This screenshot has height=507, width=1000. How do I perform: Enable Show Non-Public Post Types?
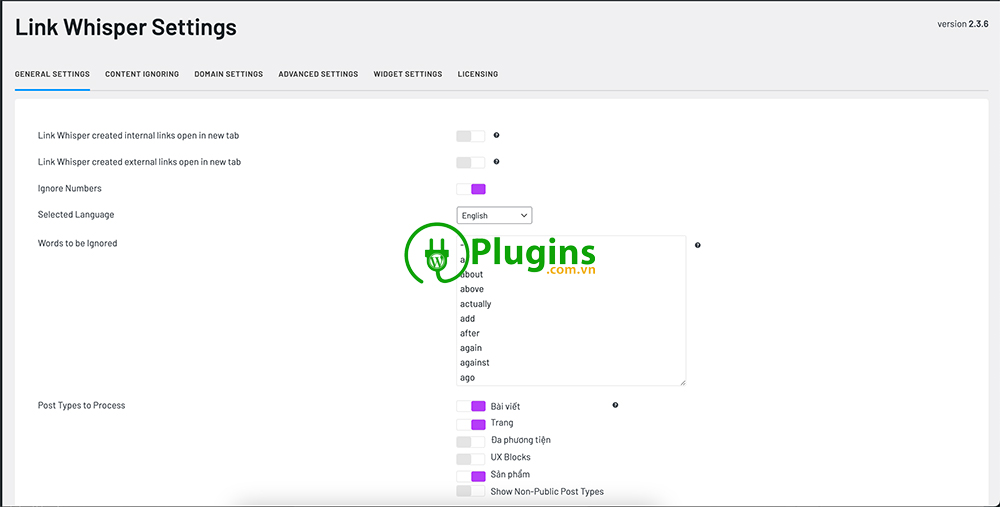click(470, 491)
